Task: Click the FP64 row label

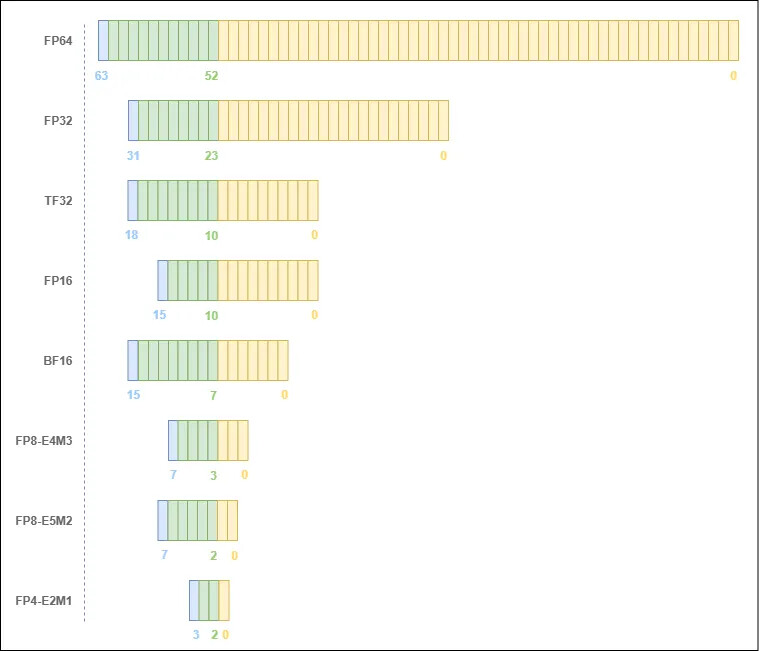Action: 57,41
